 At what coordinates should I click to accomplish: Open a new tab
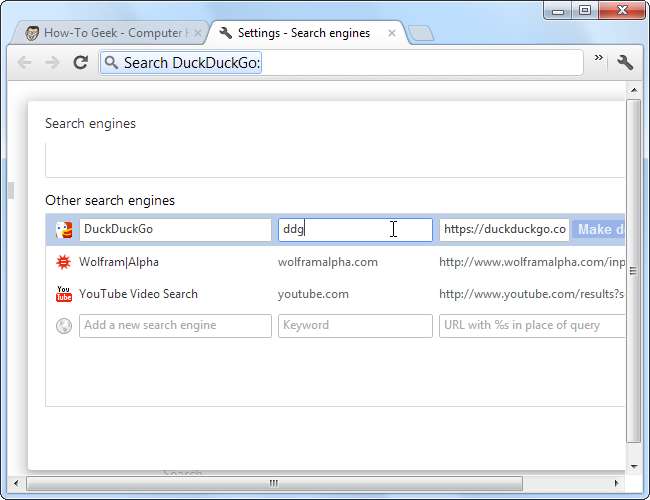[421, 34]
